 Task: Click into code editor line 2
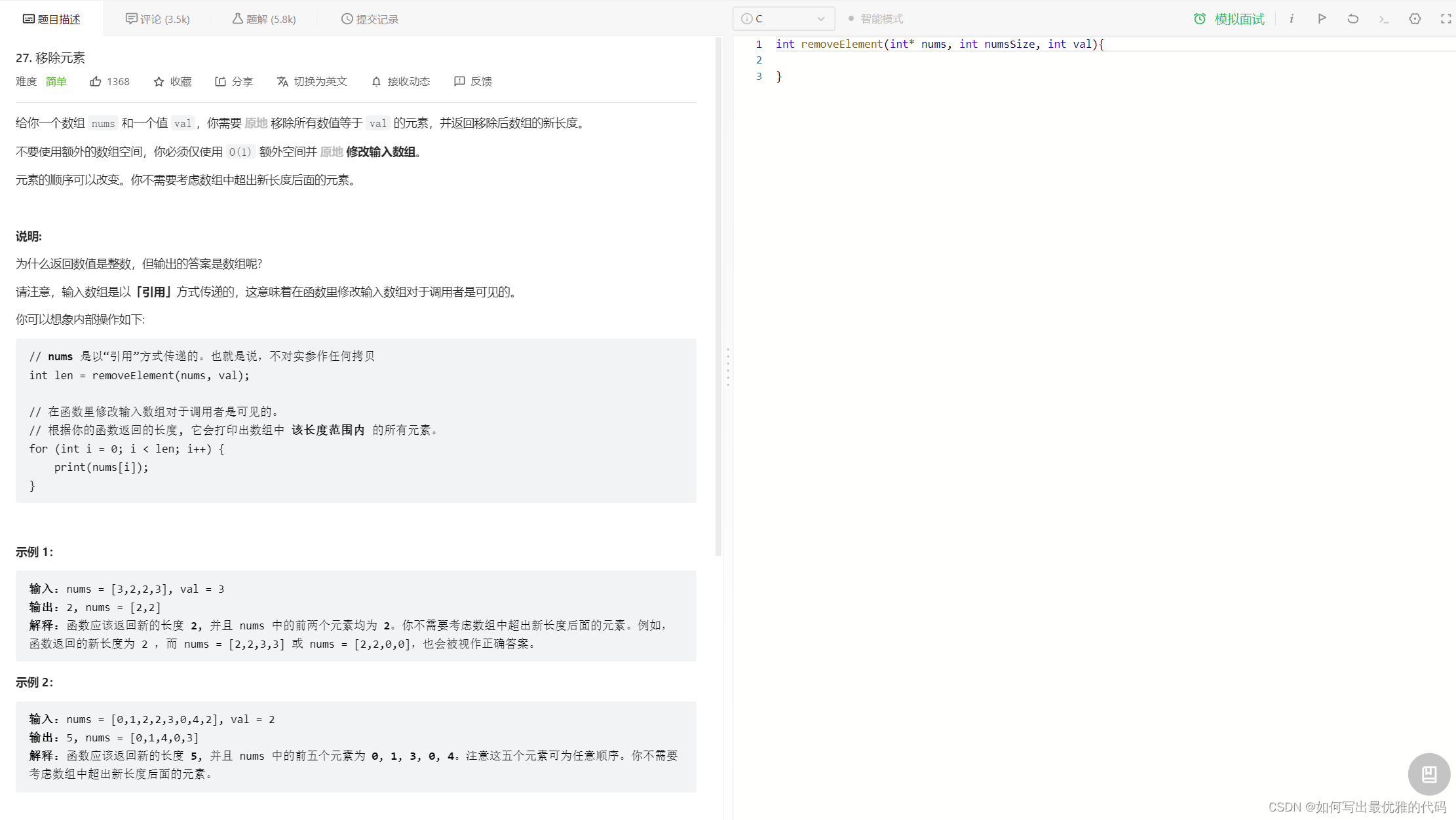pos(1114,60)
